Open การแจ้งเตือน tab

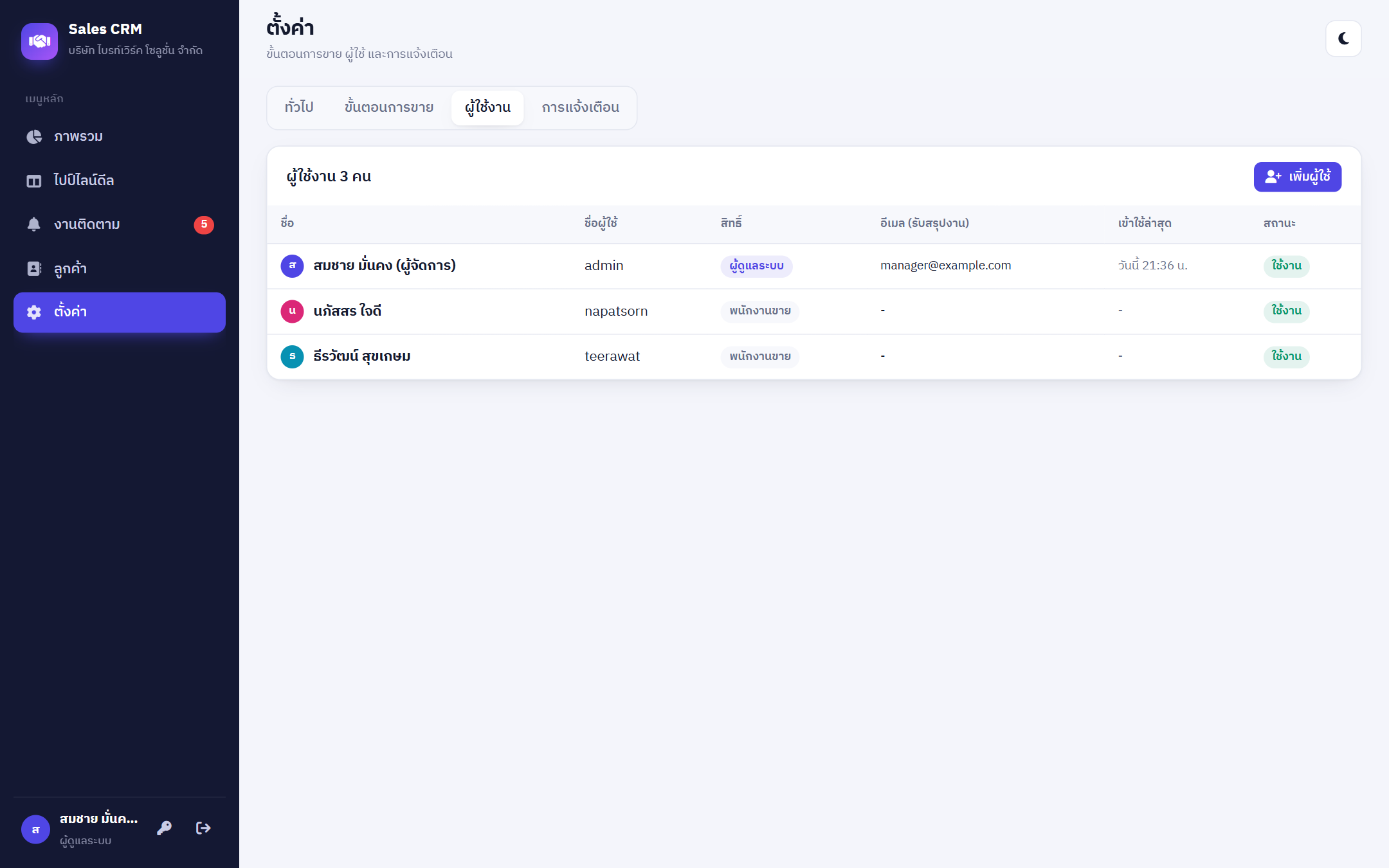[581, 107]
